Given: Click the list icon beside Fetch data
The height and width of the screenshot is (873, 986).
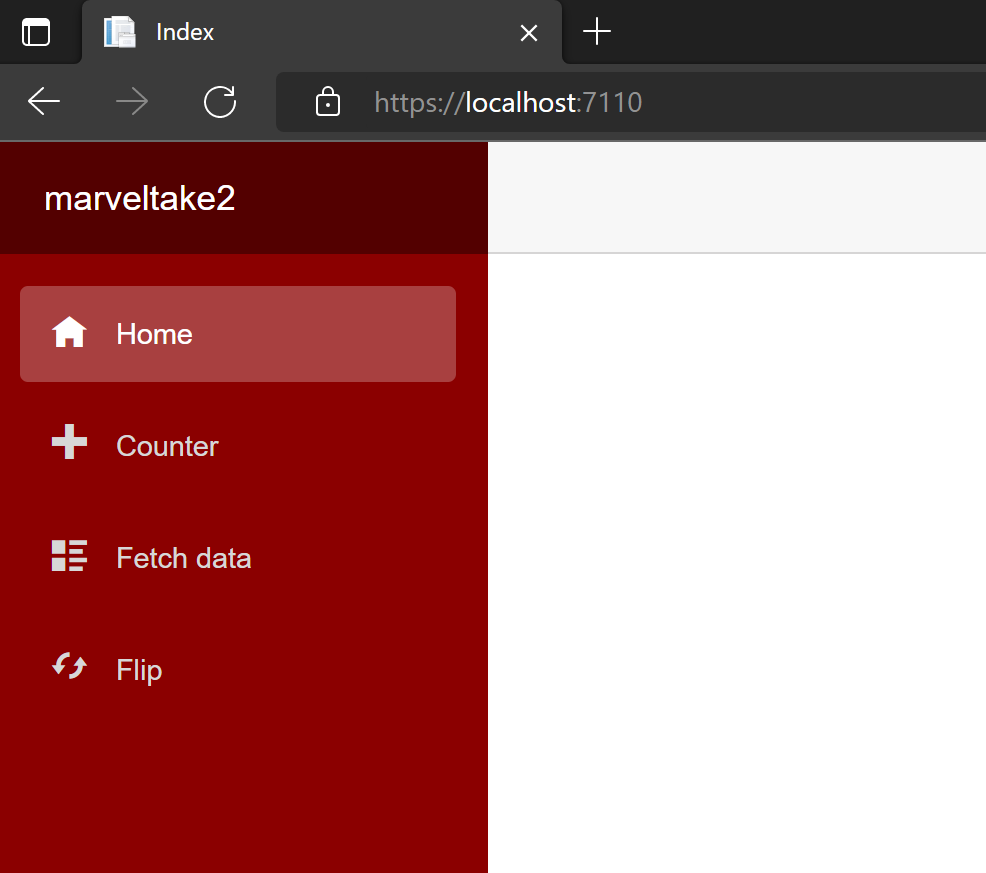Looking at the screenshot, I should coord(69,556).
